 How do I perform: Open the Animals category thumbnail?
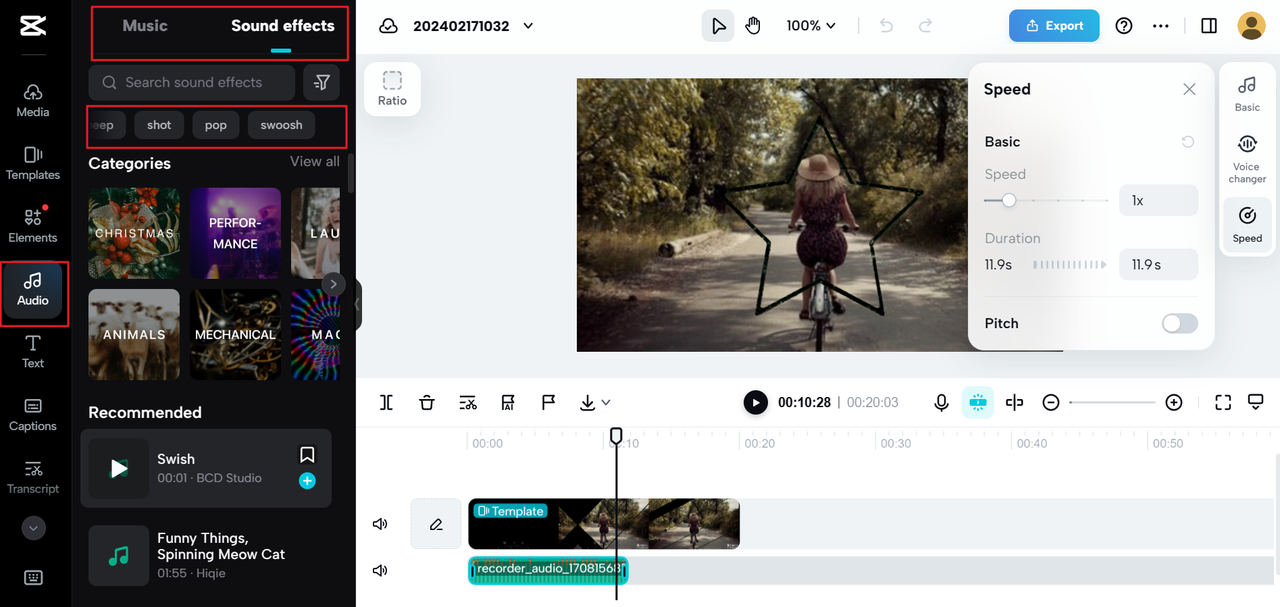[134, 335]
